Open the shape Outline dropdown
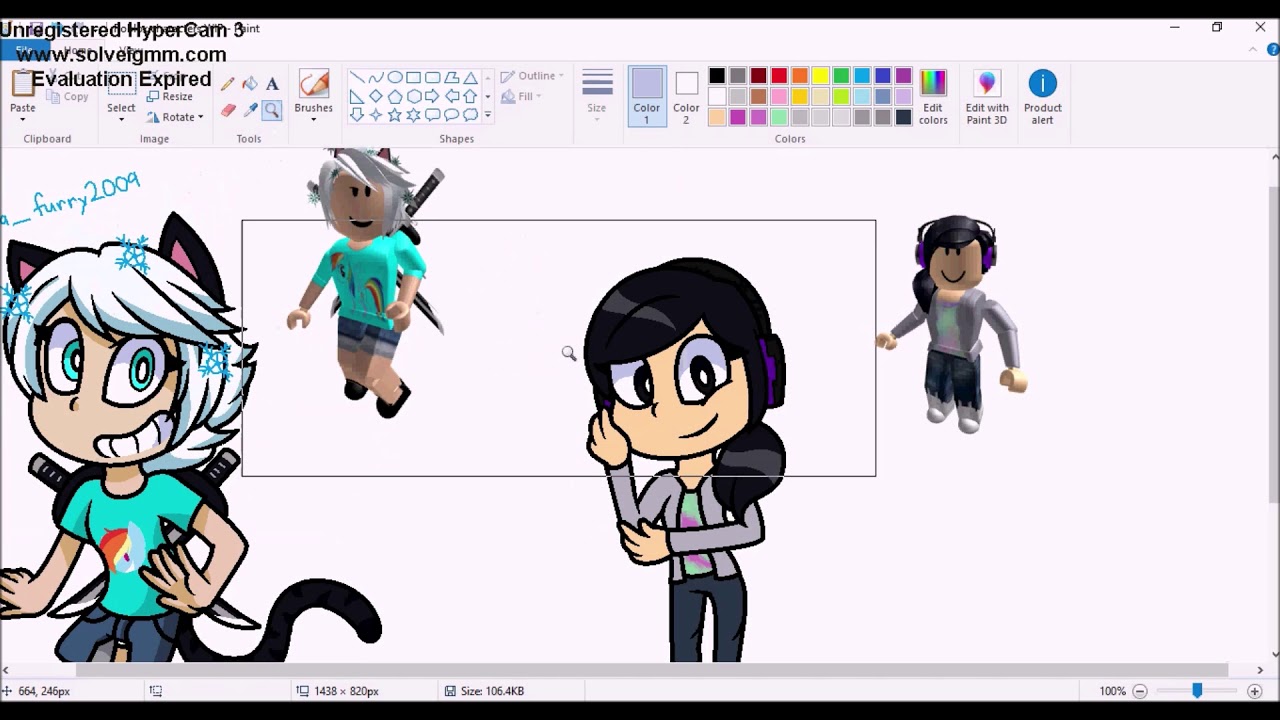This screenshot has height=720, width=1280. tap(532, 76)
